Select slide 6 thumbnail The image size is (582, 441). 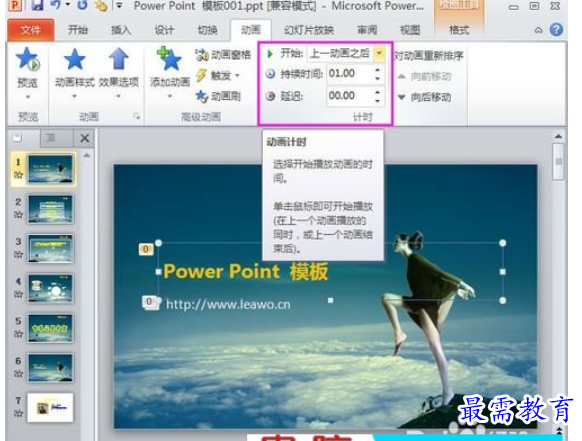pyautogui.click(x=50, y=368)
